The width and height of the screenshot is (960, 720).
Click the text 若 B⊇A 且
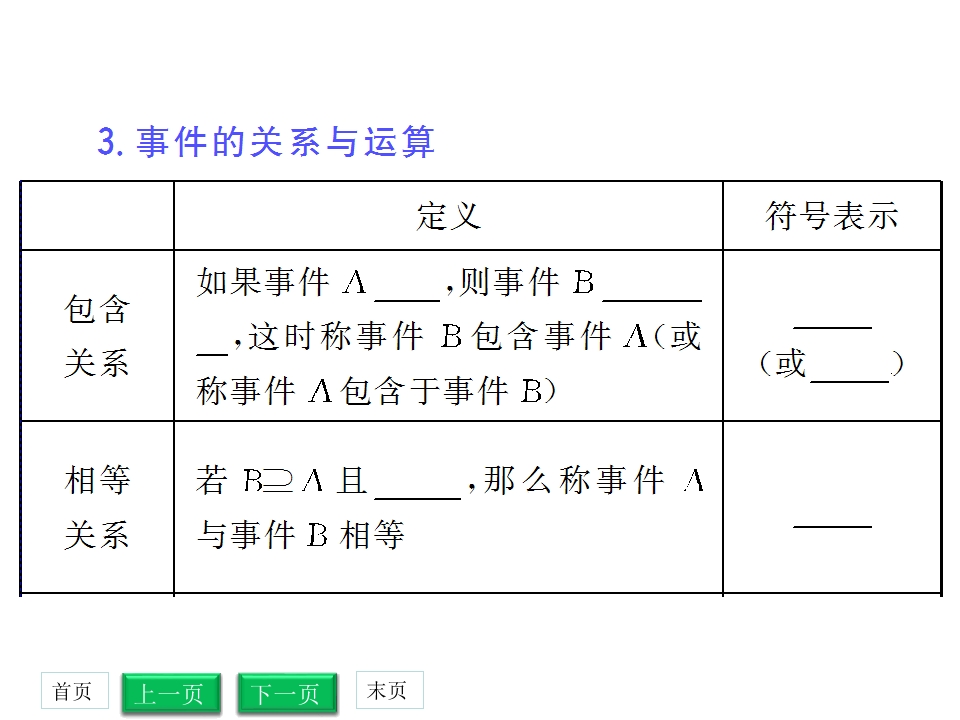[282, 481]
